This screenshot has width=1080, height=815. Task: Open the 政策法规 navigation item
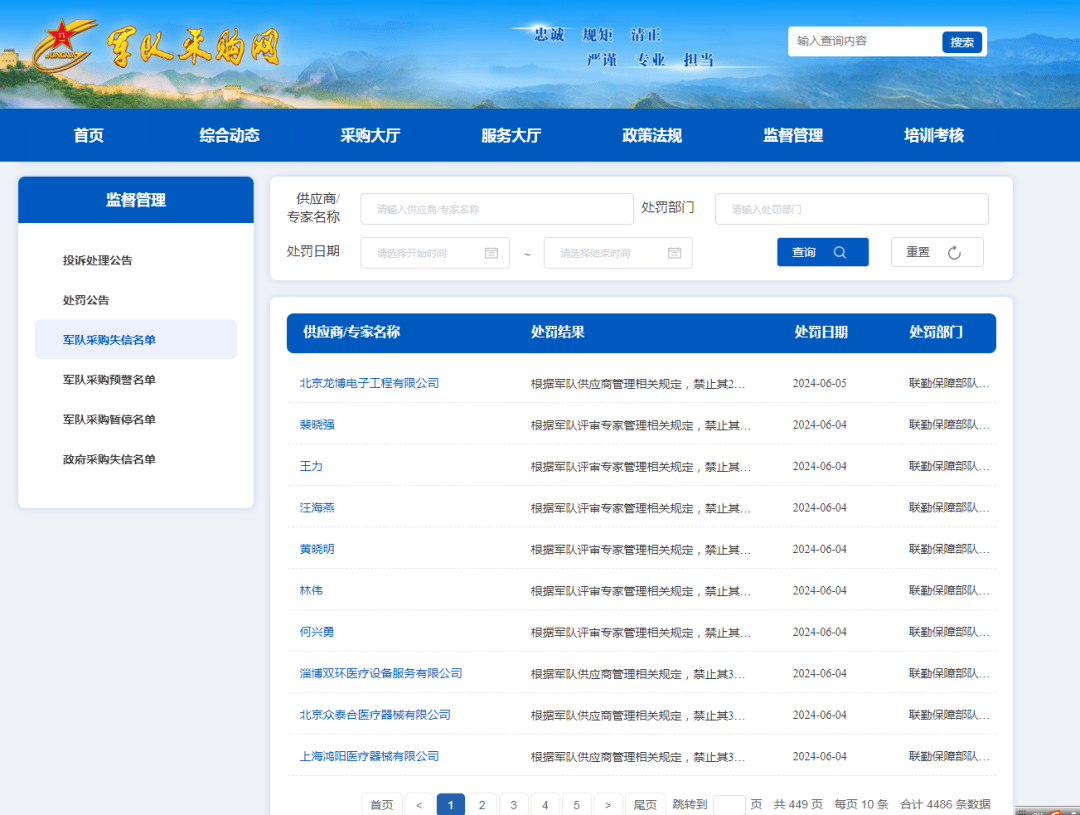652,135
